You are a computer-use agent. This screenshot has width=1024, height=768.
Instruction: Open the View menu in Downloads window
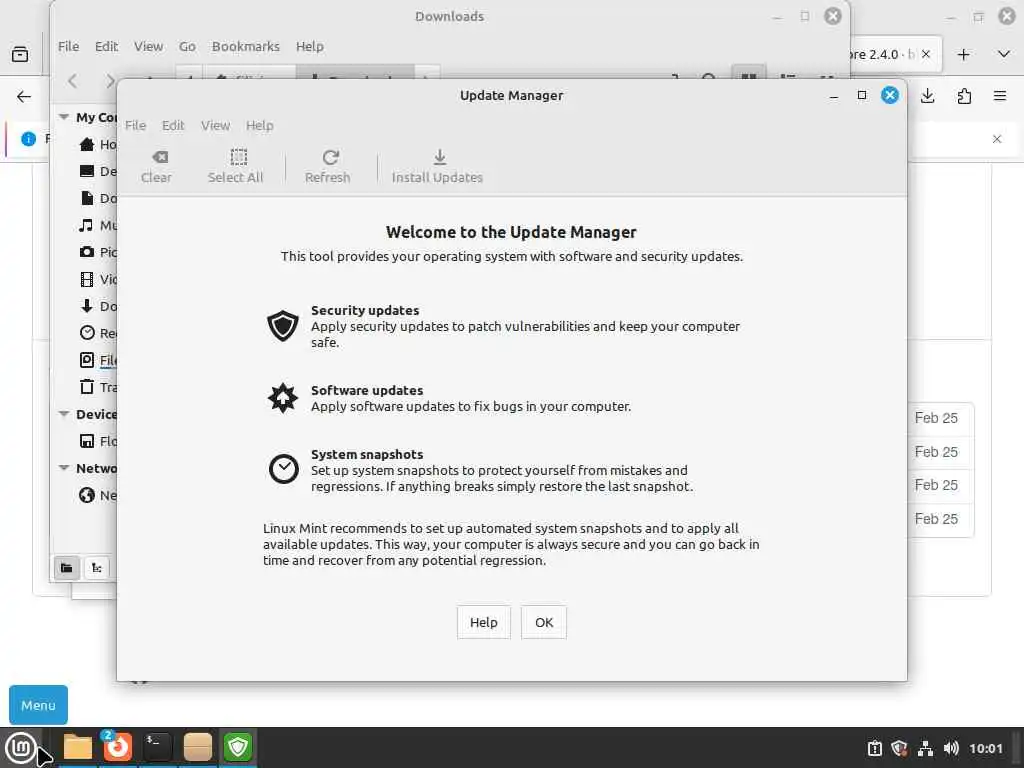(148, 46)
